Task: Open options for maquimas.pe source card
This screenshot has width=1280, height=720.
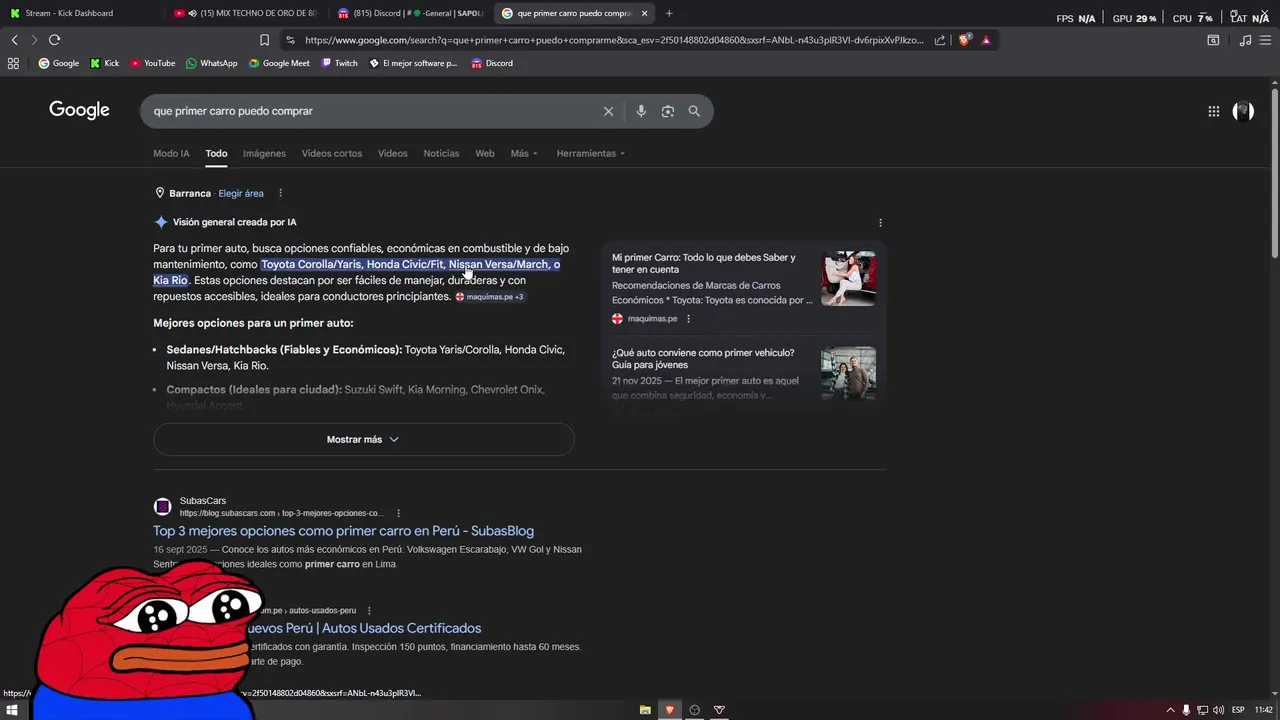Action: coord(688,319)
